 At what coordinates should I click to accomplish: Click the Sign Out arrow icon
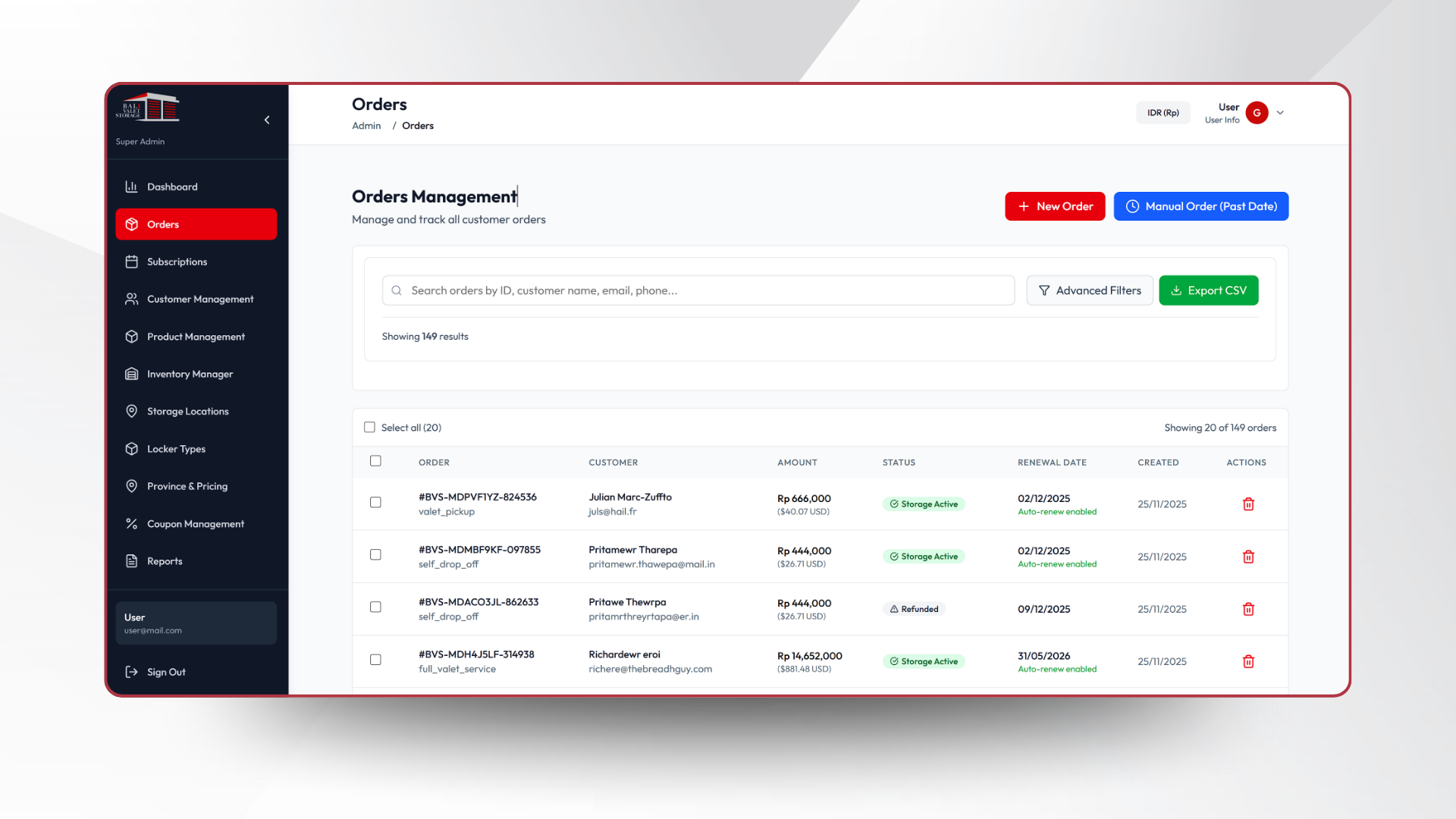(132, 672)
